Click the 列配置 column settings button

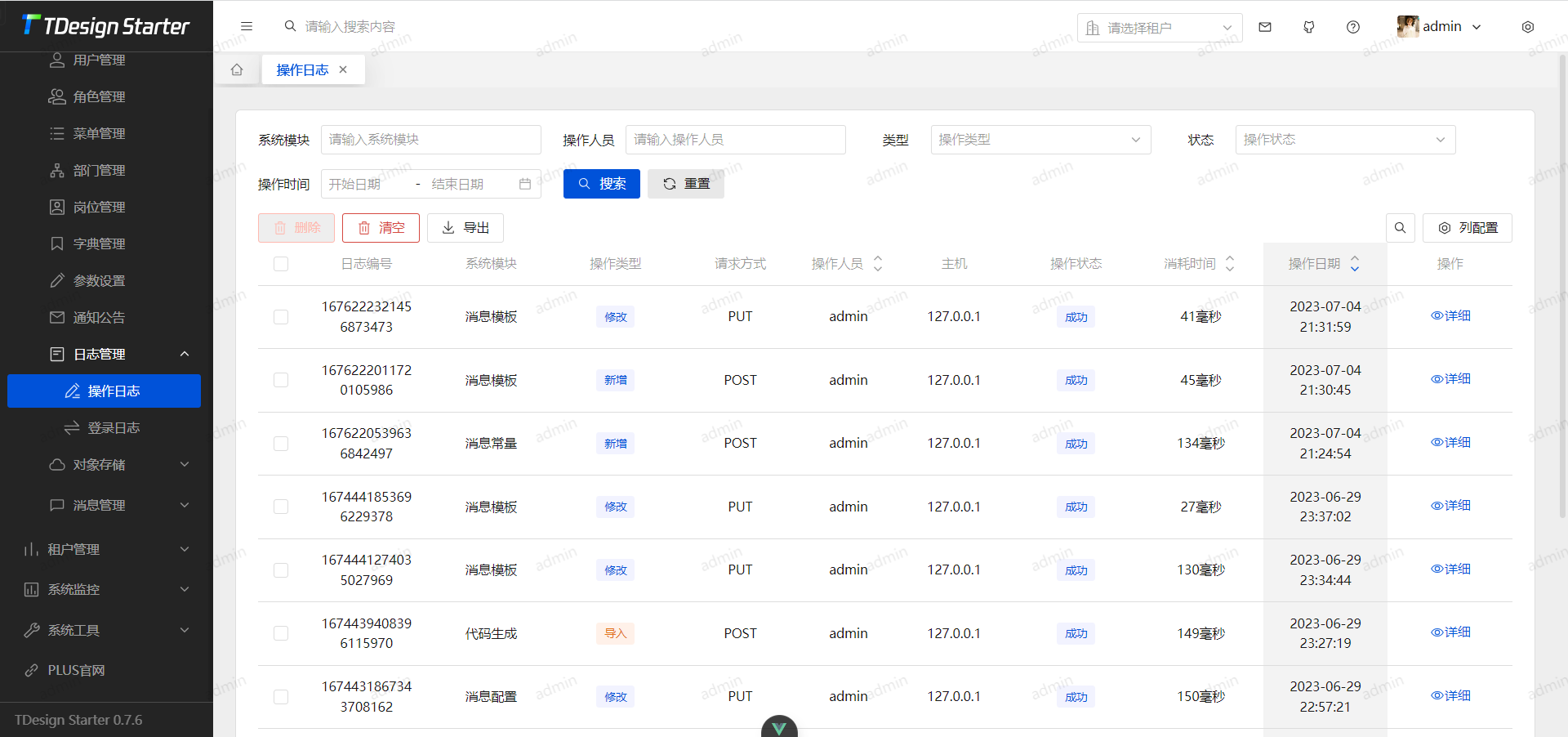pos(1468,228)
